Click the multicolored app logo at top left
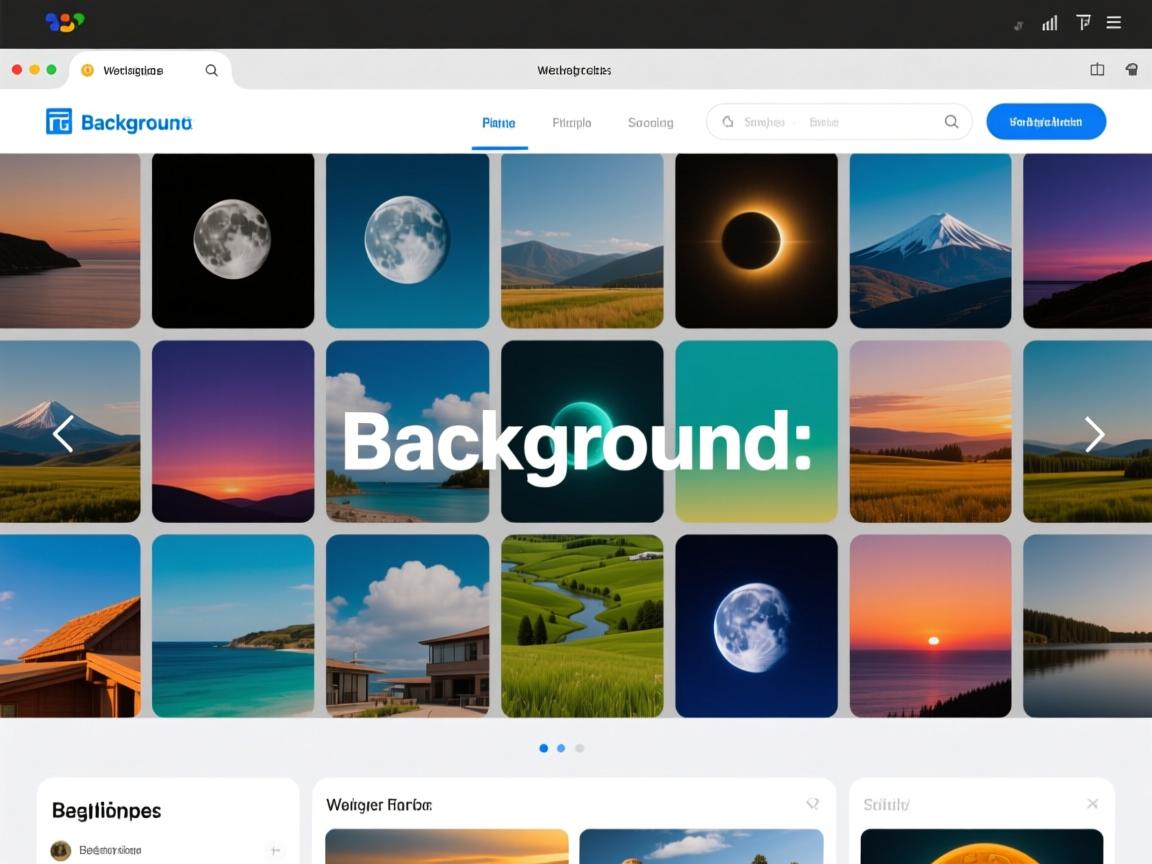Screen dimensions: 1152x864 65,22
